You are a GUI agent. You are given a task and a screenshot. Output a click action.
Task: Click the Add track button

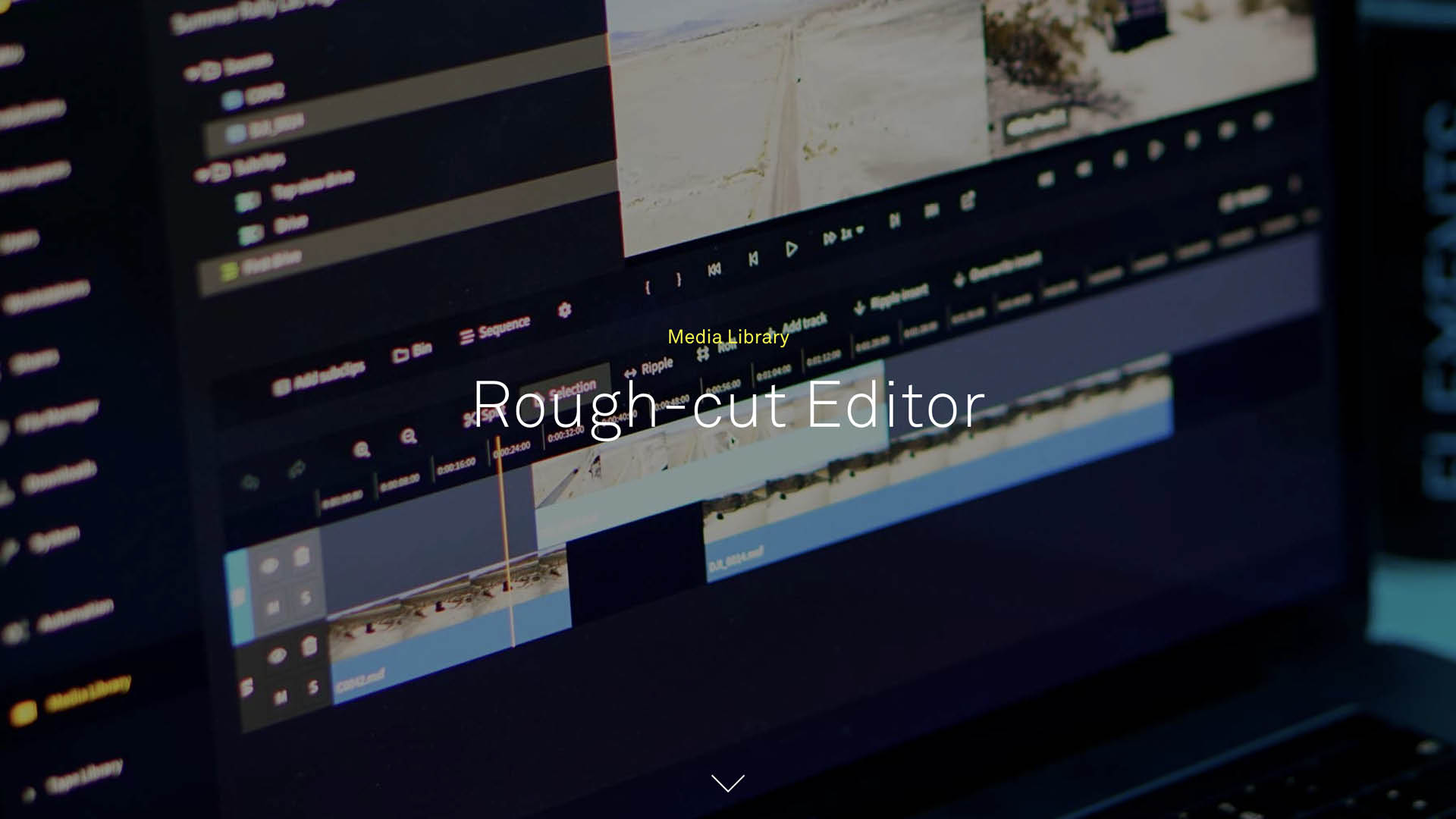[799, 326]
